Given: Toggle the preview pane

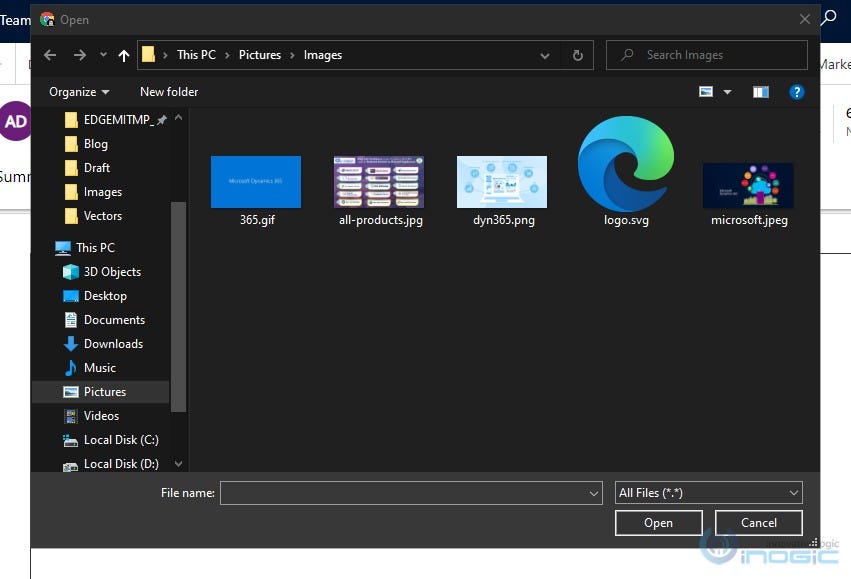Looking at the screenshot, I should click(x=760, y=92).
